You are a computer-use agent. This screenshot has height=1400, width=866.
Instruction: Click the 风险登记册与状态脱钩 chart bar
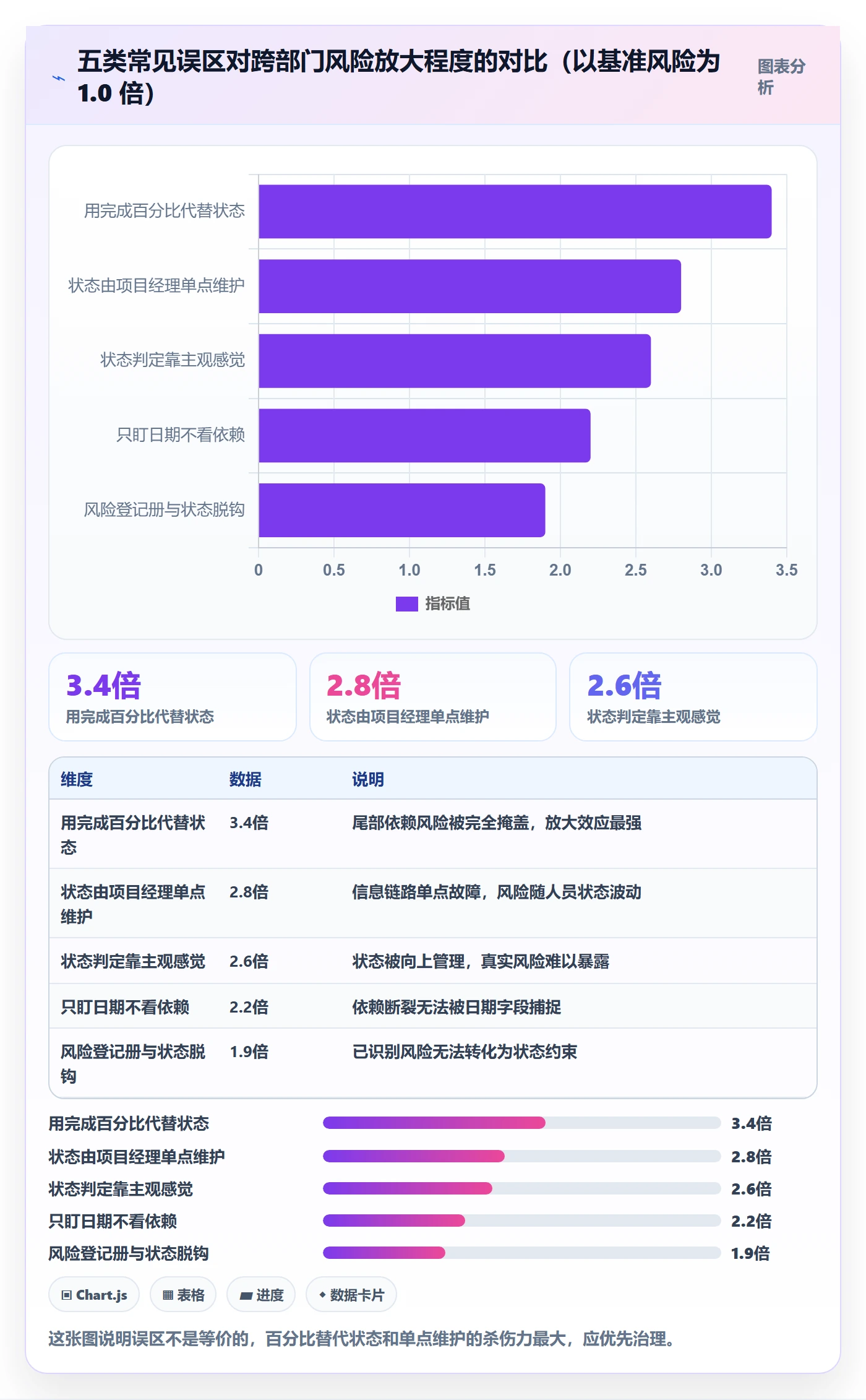[x=402, y=510]
